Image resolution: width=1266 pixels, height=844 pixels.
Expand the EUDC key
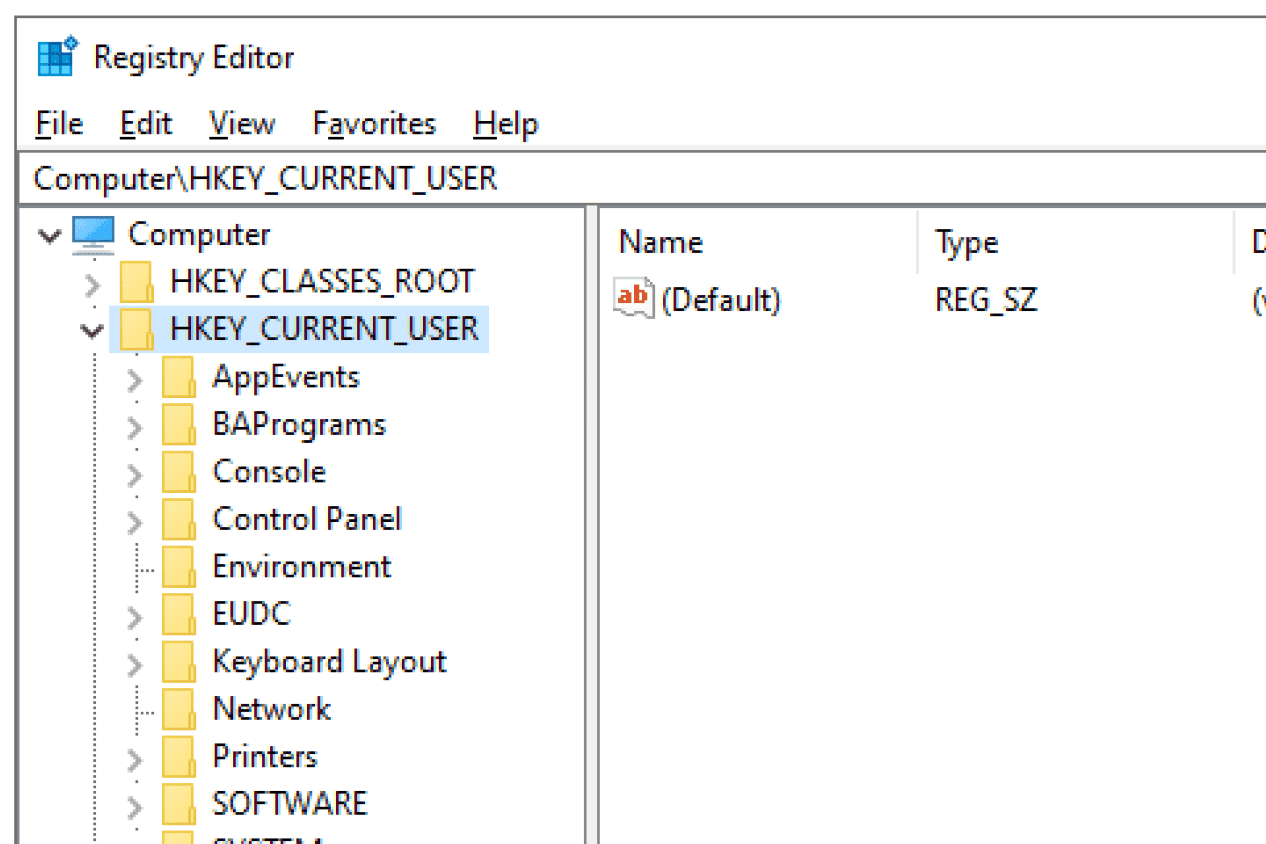point(135,617)
